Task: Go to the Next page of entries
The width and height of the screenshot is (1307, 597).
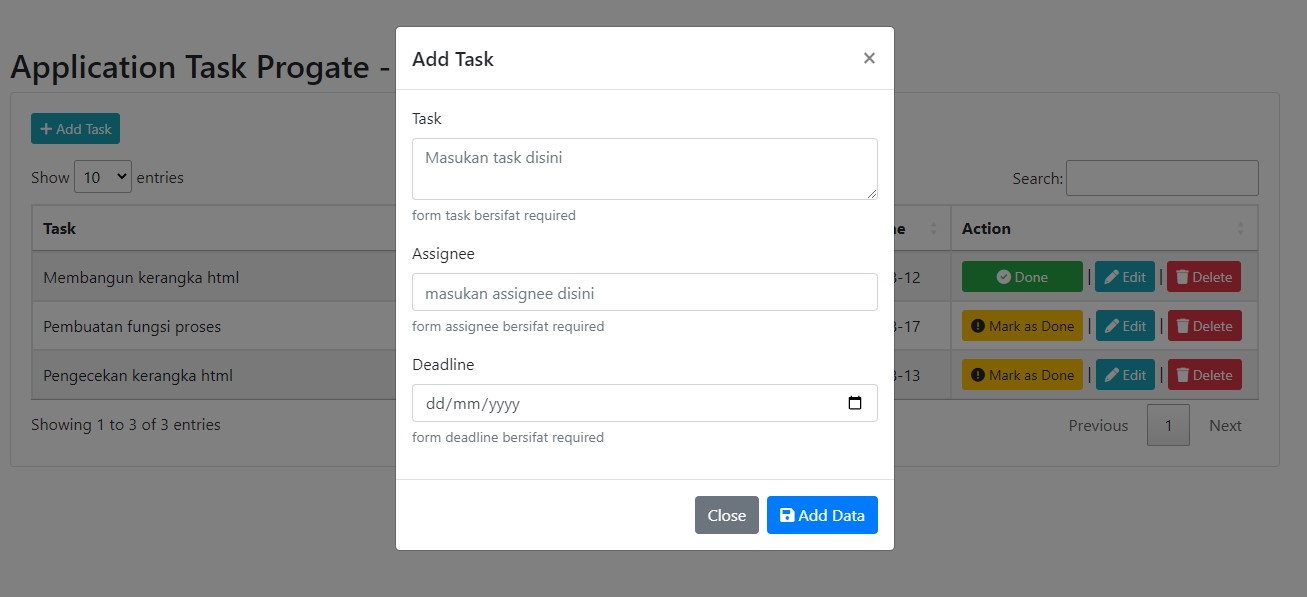Action: coord(1225,425)
